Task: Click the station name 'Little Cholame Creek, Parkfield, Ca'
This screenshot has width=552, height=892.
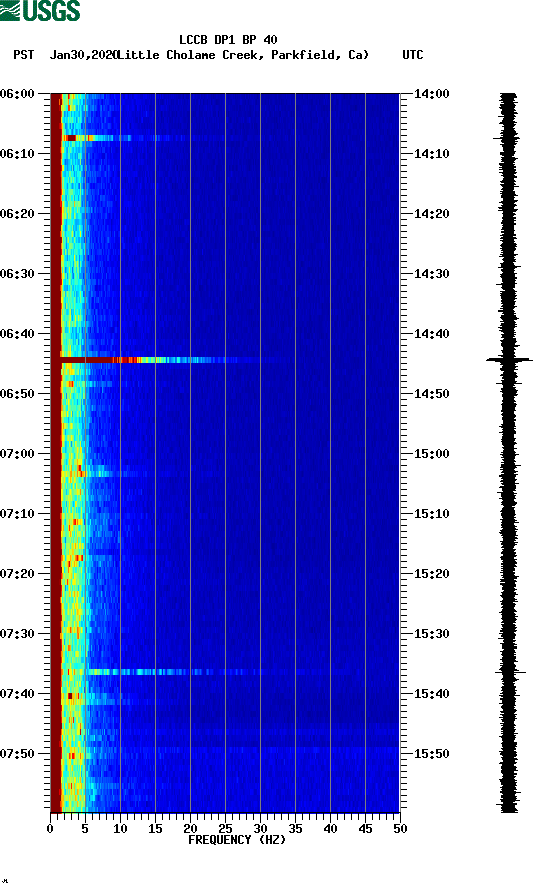Action: (x=243, y=55)
